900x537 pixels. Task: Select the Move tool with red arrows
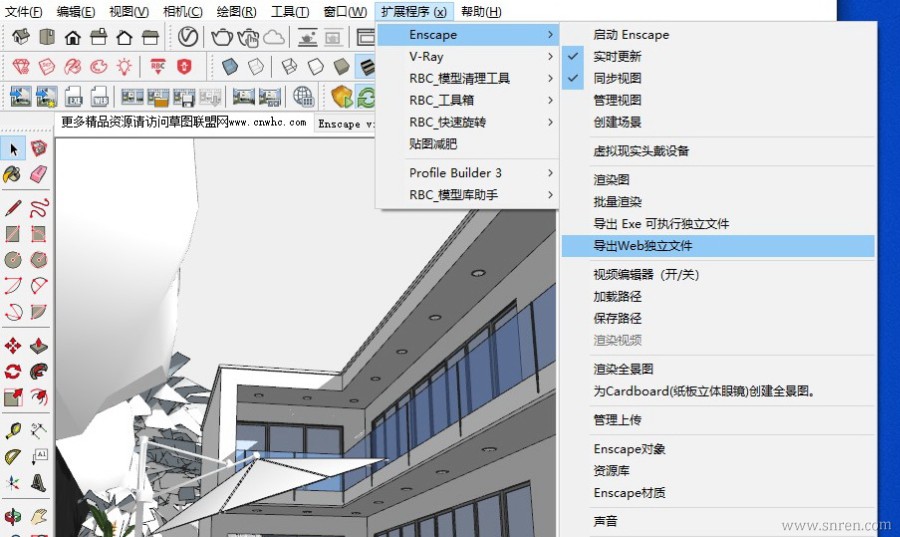pyautogui.click(x=13, y=345)
